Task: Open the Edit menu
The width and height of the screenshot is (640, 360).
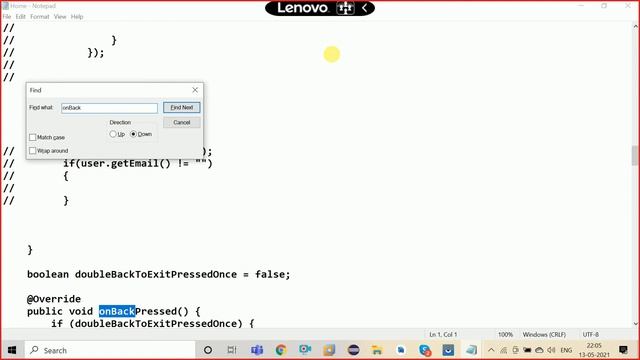Action: 20,17
